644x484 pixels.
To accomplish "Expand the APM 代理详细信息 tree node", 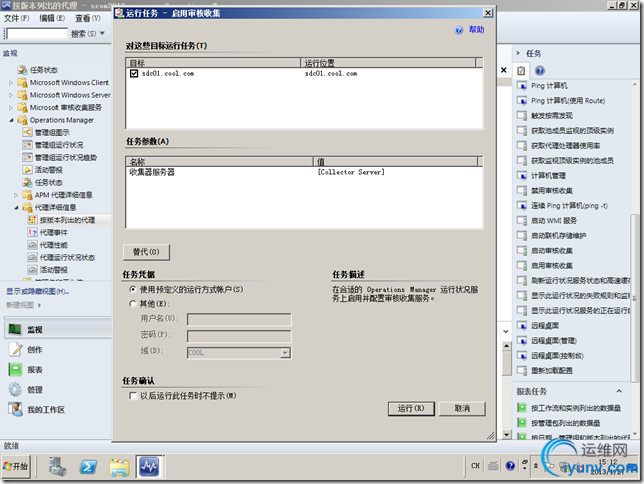I will click(x=16, y=195).
